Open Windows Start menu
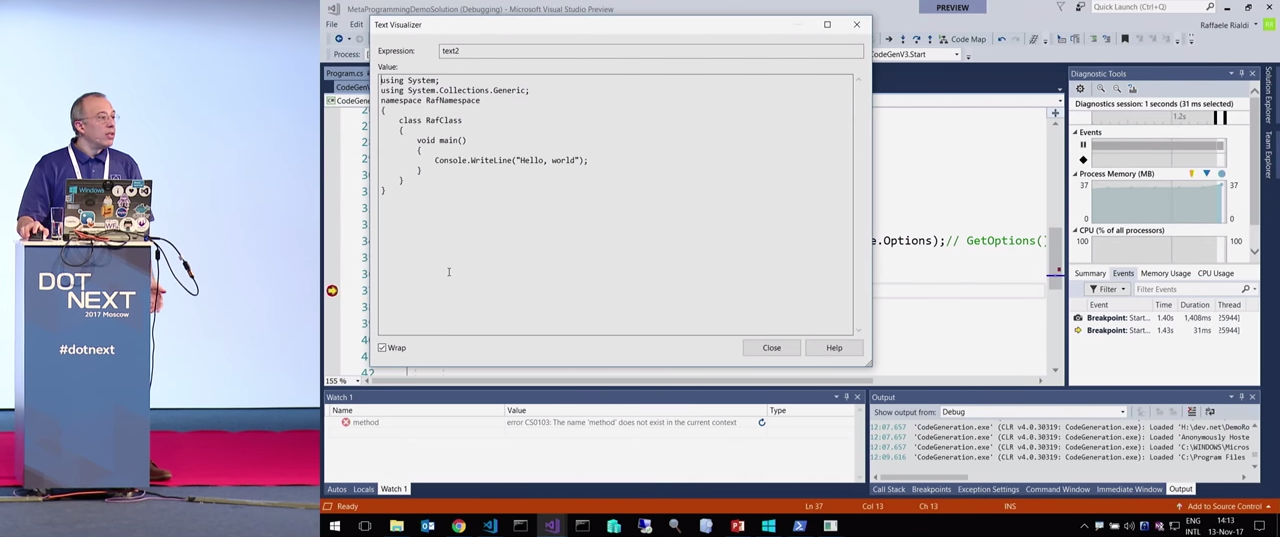The width and height of the screenshot is (1280, 537). tap(335, 526)
